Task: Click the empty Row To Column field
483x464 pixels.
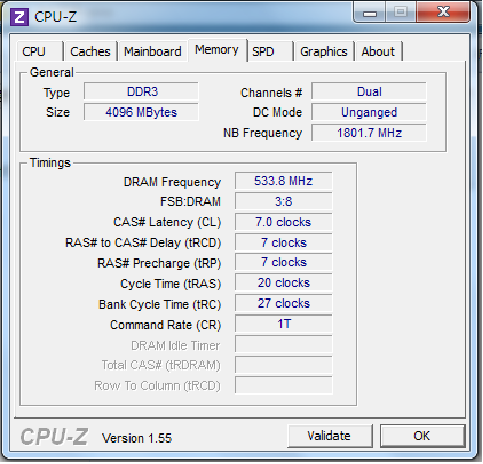Action: (x=284, y=385)
